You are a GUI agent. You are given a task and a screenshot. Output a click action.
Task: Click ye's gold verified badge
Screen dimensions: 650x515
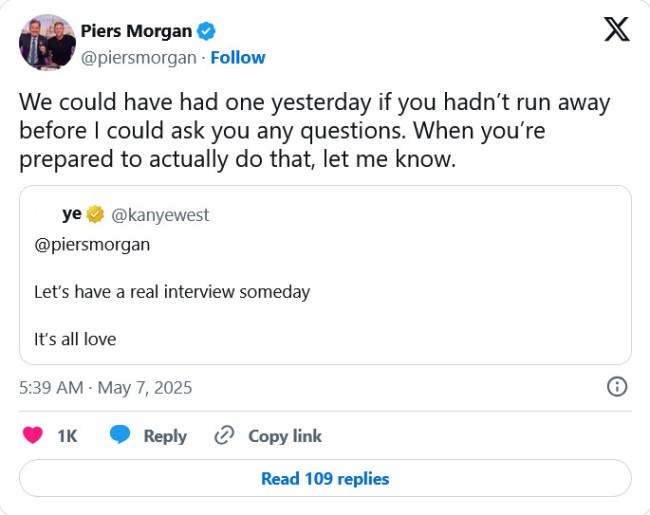tap(96, 214)
